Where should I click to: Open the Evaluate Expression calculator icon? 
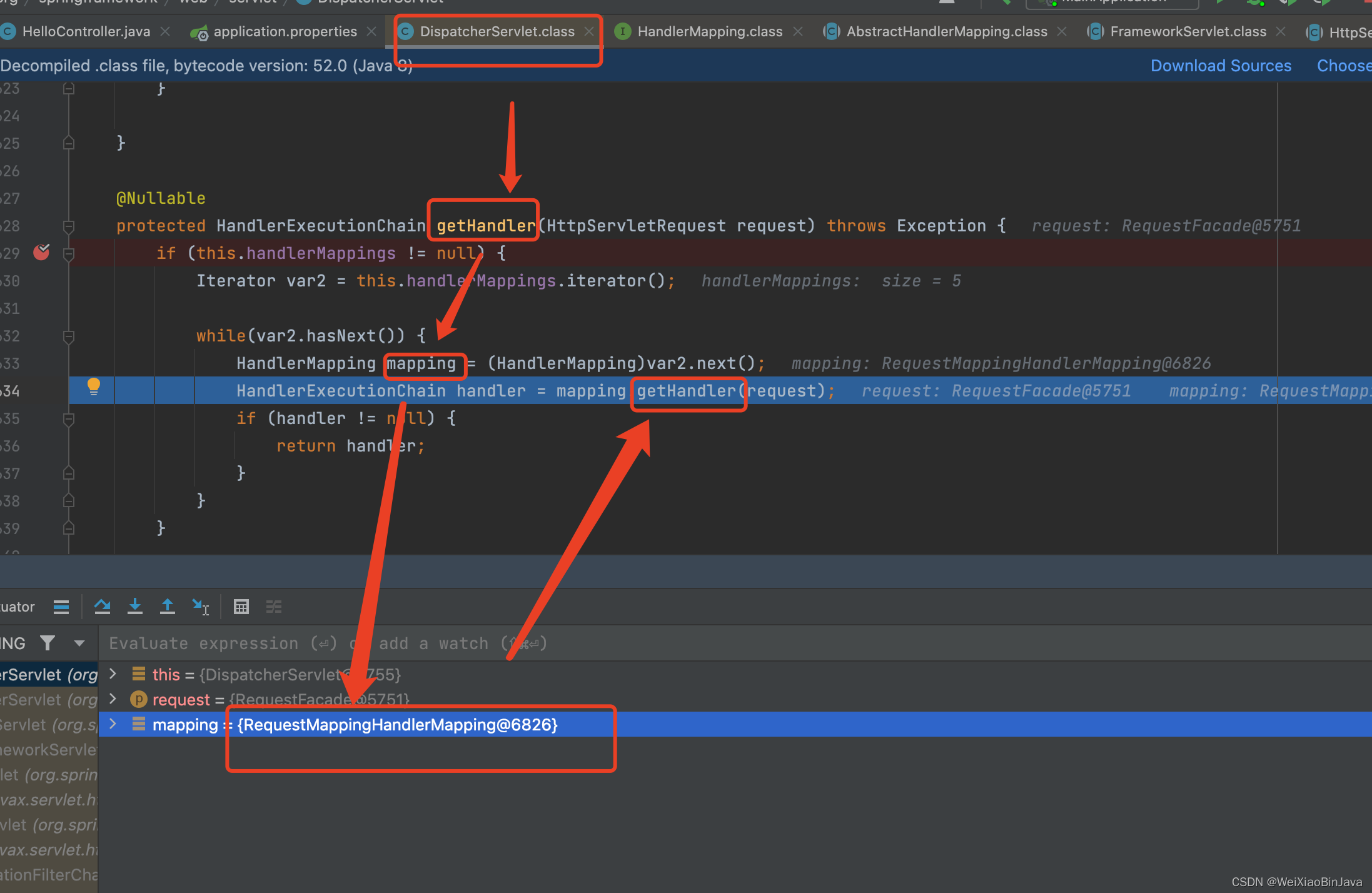tap(241, 606)
